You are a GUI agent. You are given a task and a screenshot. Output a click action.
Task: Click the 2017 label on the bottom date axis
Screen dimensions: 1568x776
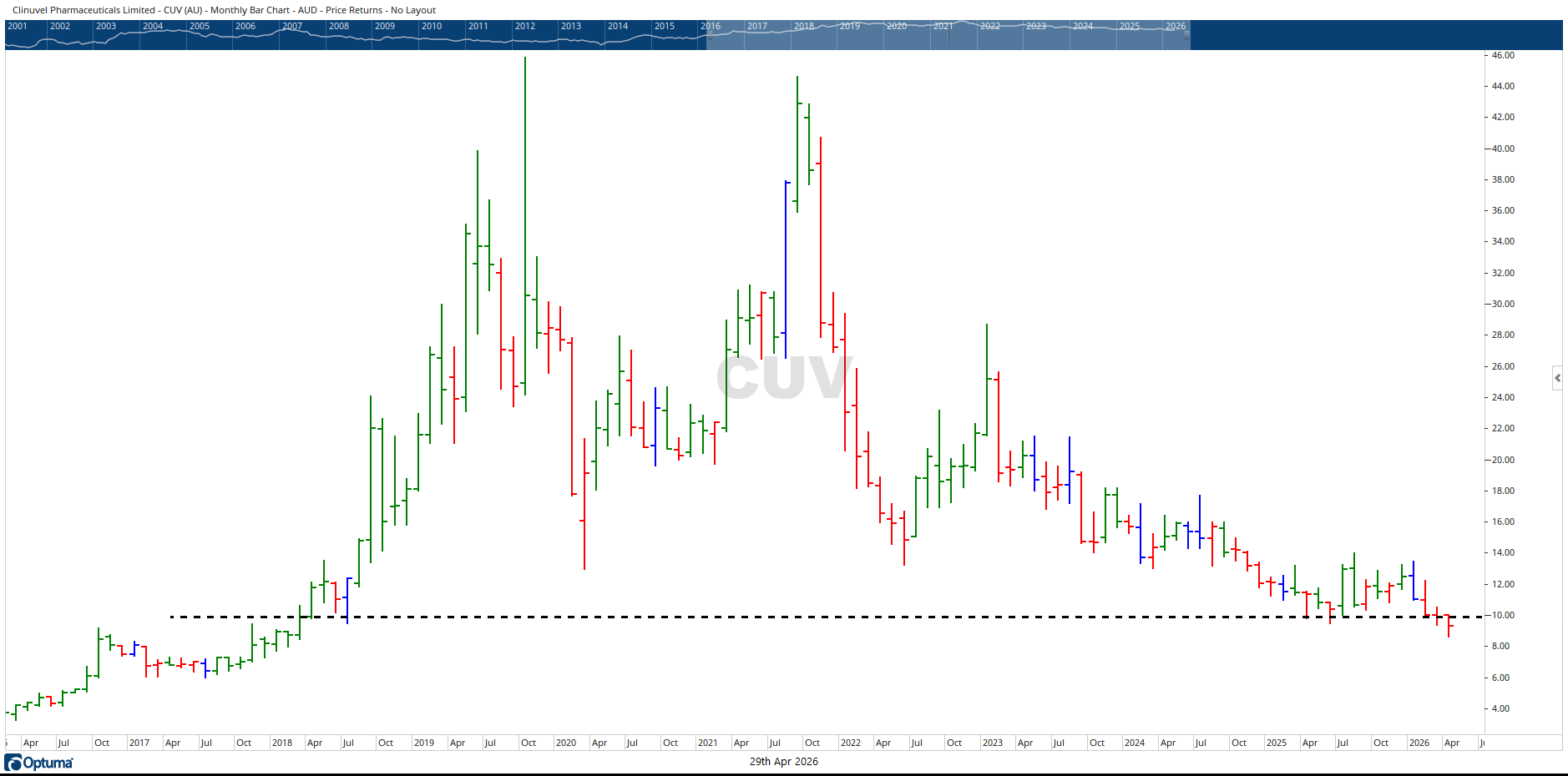click(140, 743)
